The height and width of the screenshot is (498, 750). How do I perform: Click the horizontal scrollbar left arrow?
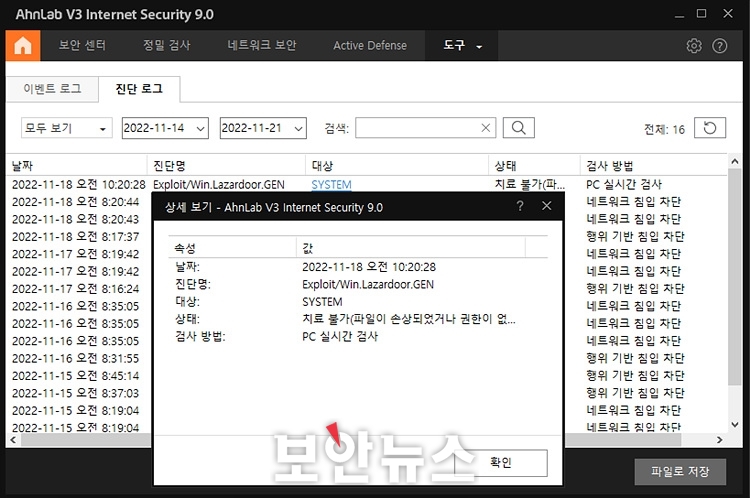[13, 440]
